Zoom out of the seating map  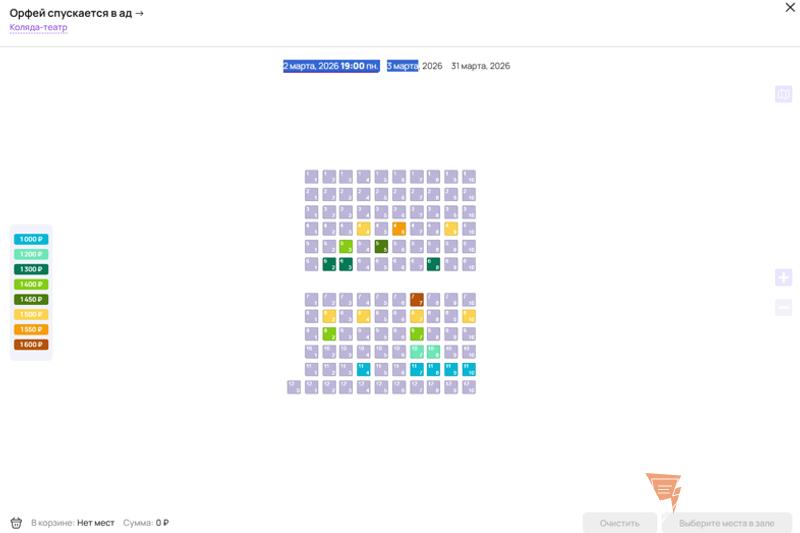click(783, 309)
